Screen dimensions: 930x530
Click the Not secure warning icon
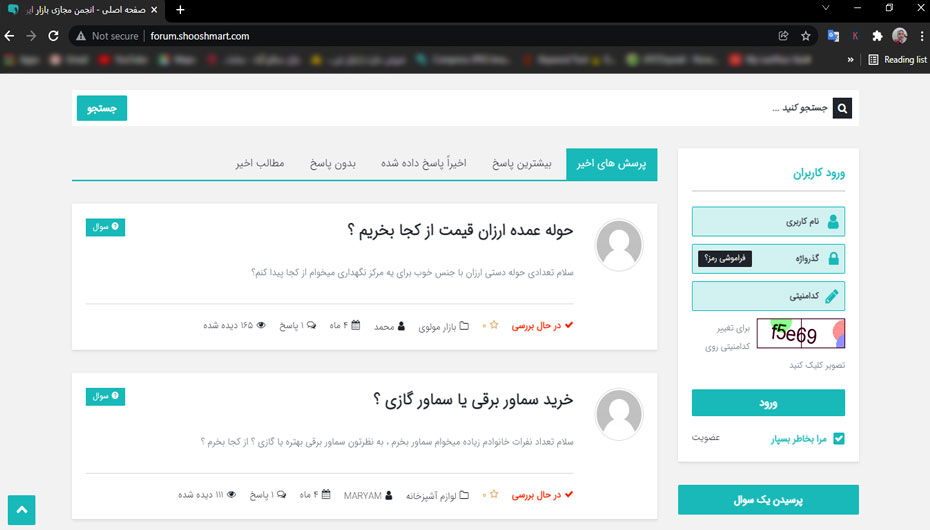pyautogui.click(x=81, y=36)
